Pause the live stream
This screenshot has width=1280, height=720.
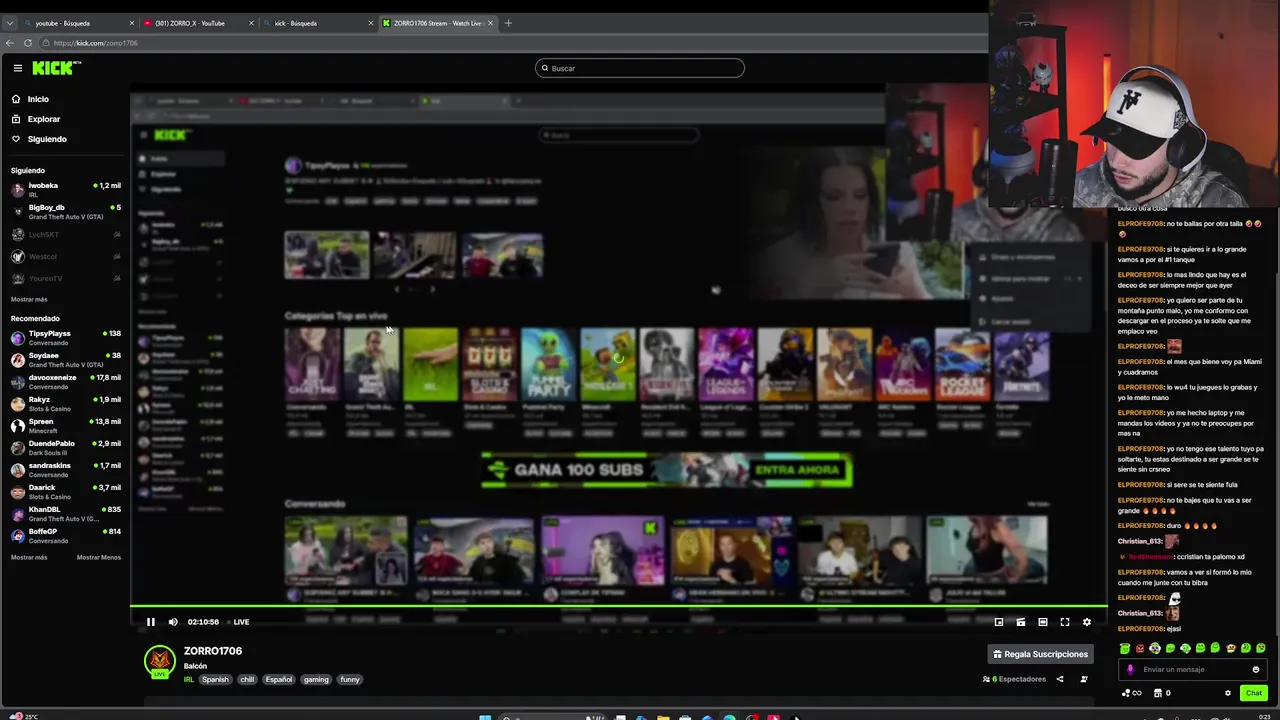(x=151, y=622)
